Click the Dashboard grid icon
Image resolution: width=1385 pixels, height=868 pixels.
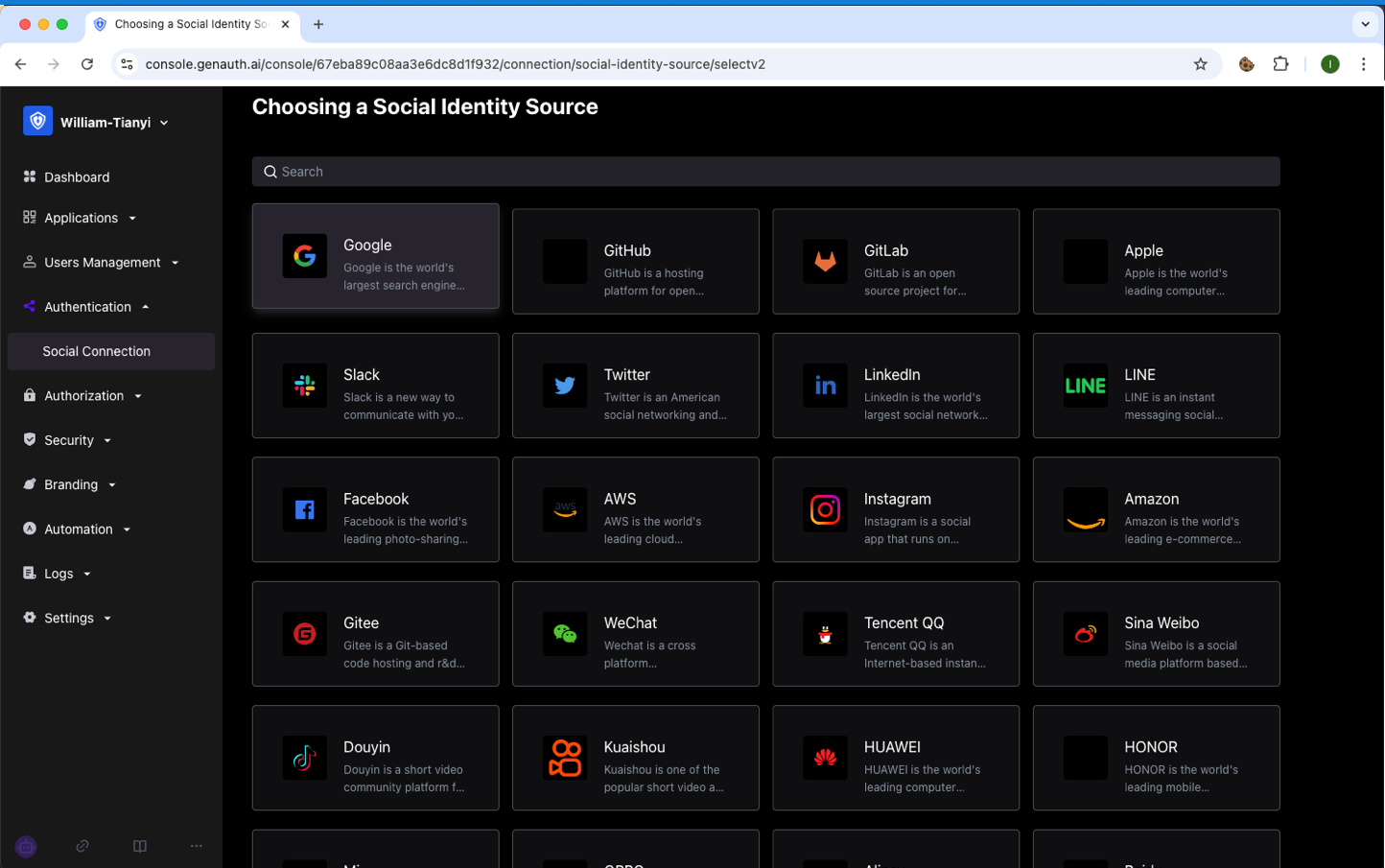(x=30, y=176)
